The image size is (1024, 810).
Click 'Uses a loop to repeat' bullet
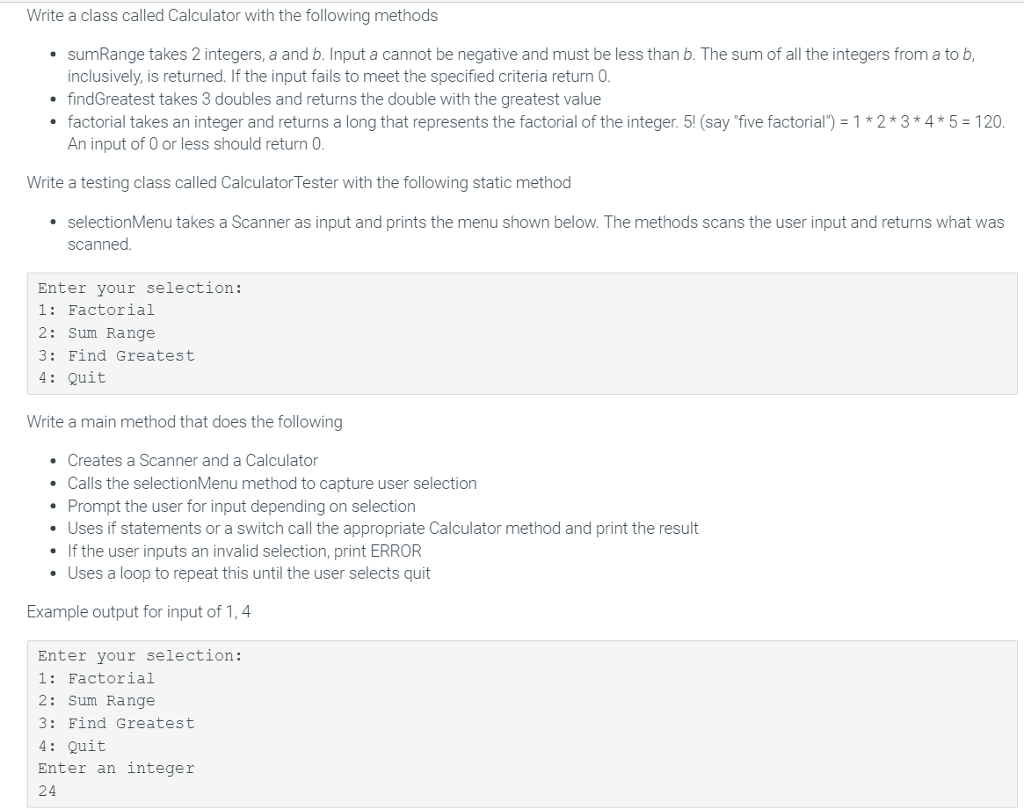click(x=249, y=573)
